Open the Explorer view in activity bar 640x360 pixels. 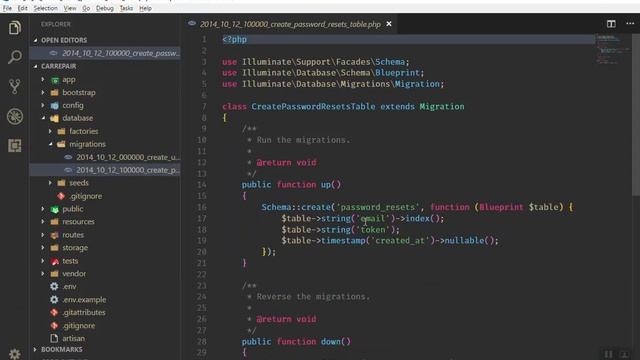(15, 28)
